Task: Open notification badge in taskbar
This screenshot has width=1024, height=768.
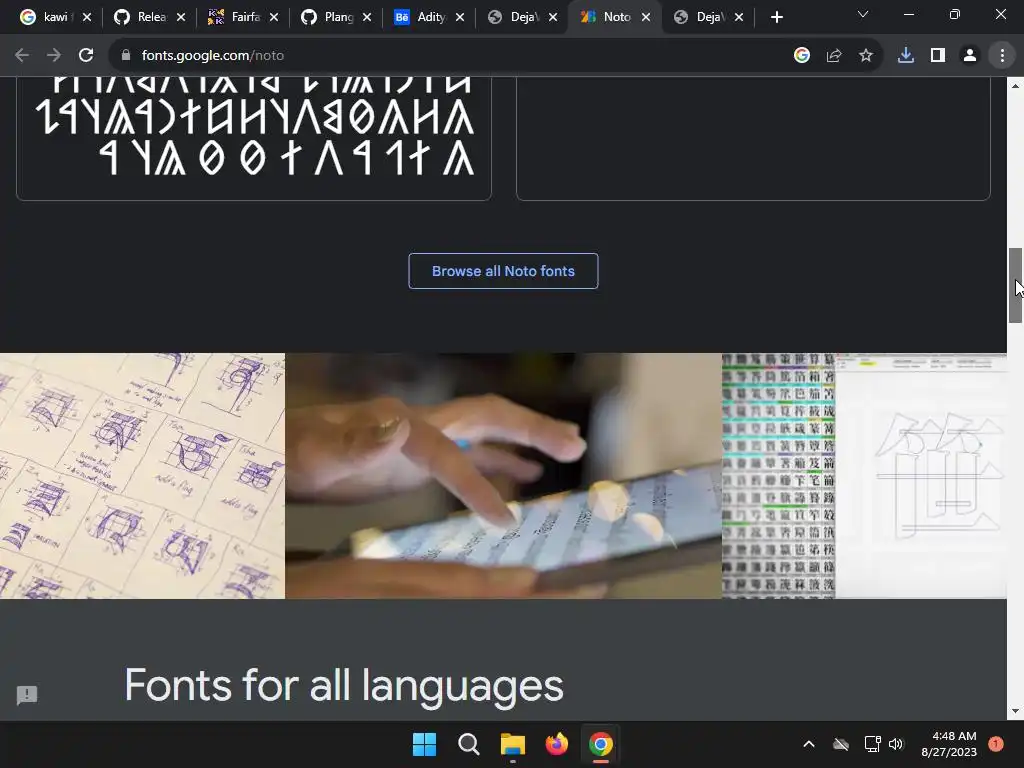Action: [996, 744]
